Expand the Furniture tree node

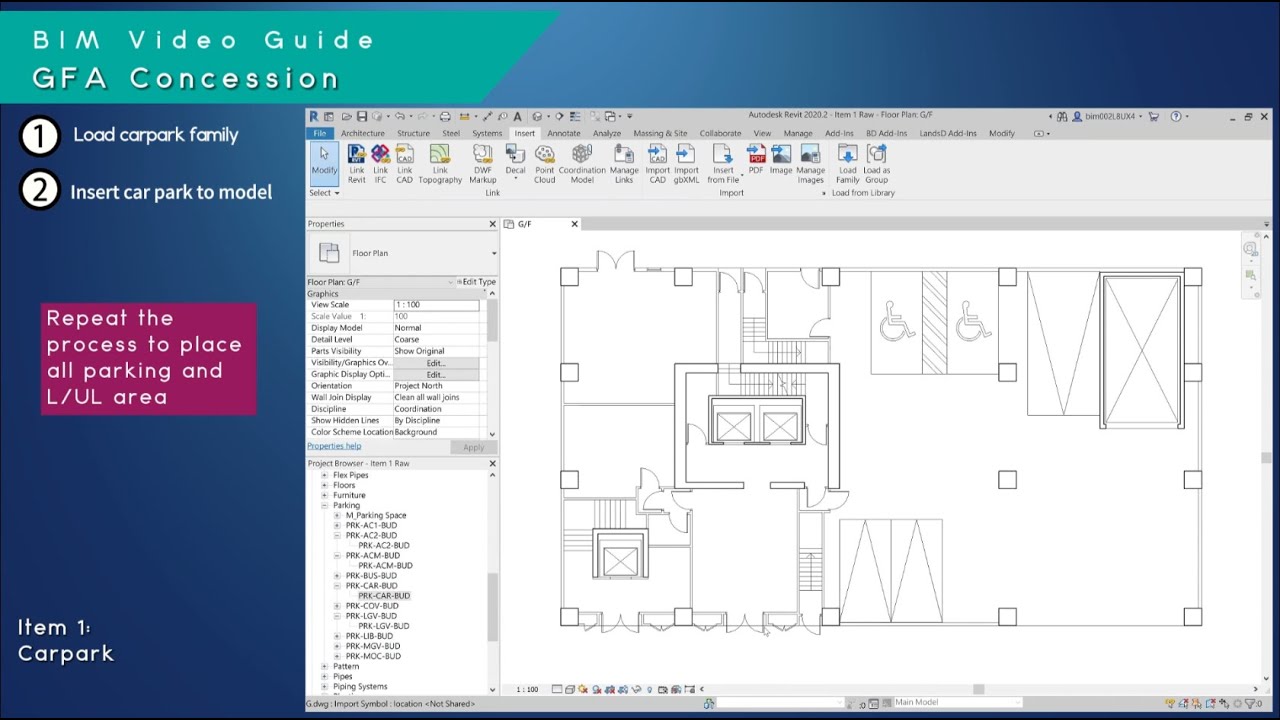click(x=324, y=496)
